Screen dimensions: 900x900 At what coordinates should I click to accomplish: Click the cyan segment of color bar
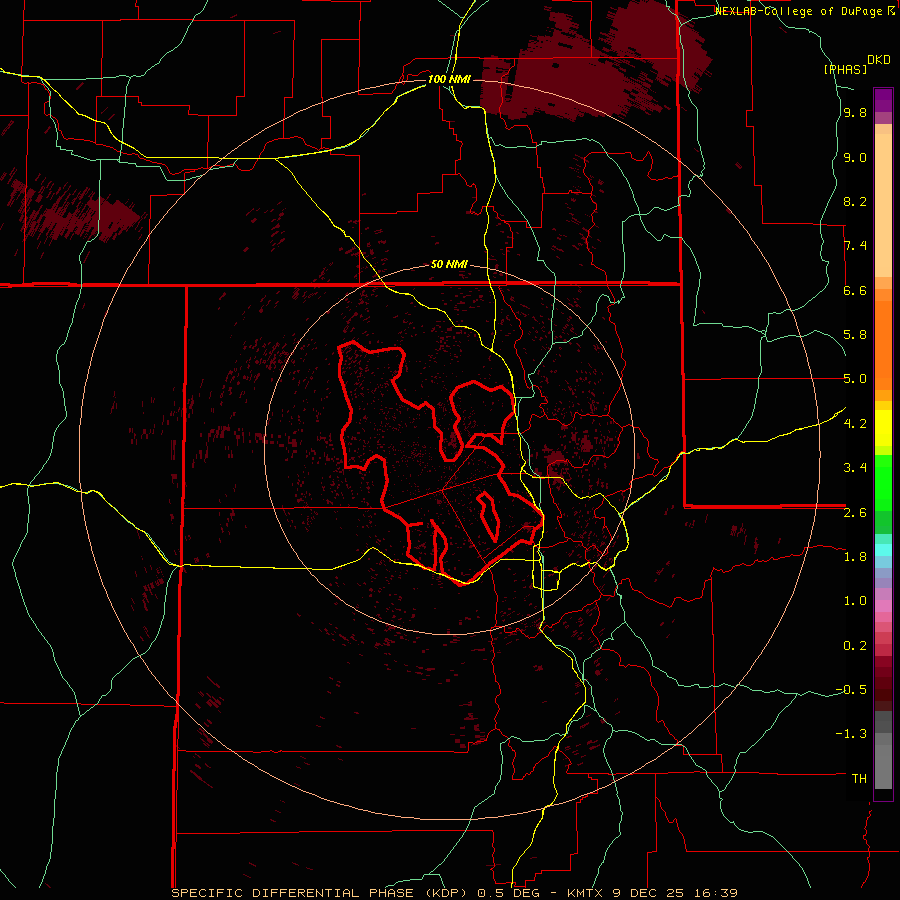883,550
